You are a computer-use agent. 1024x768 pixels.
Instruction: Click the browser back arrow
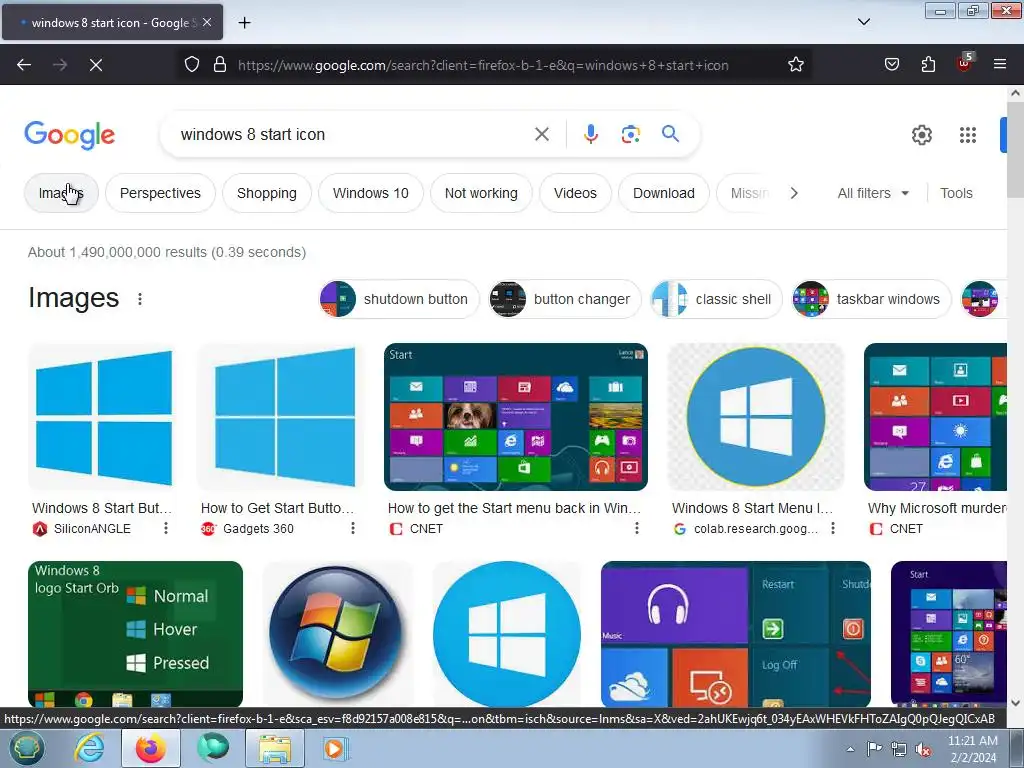[24, 65]
